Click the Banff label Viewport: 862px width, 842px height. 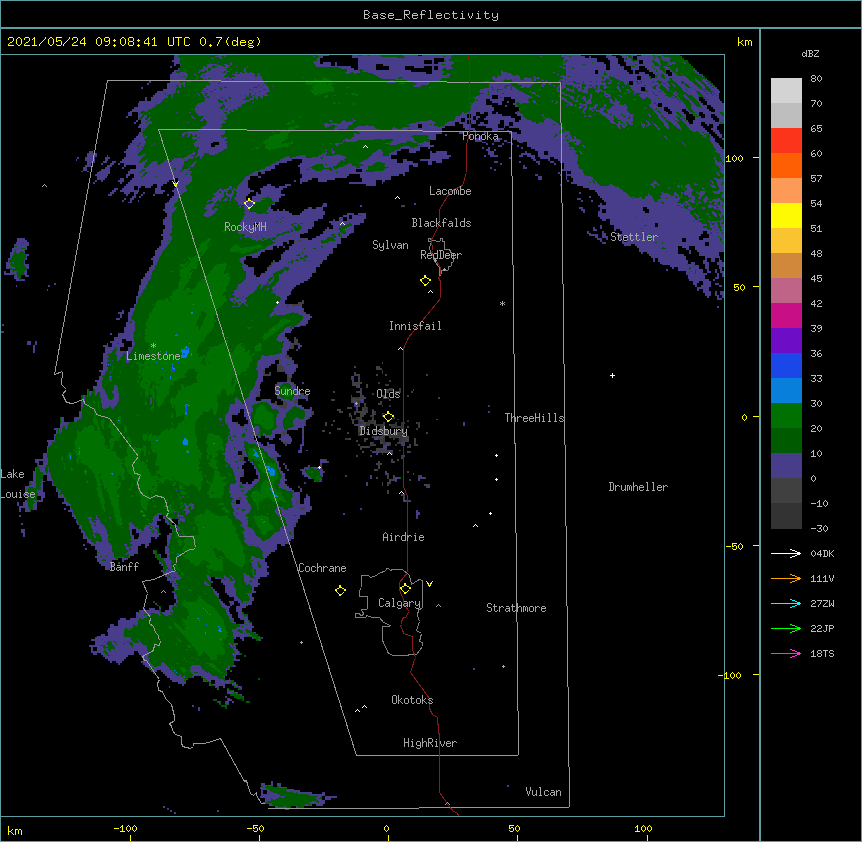tap(124, 567)
